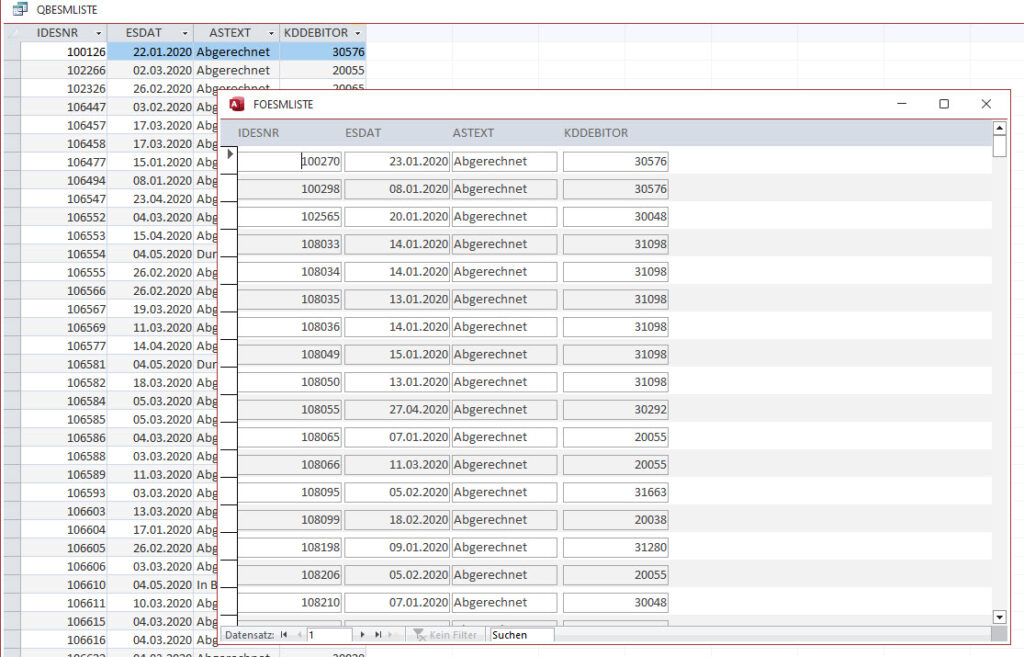This screenshot has width=1024, height=657.
Task: Open KDDEBITOR column filter dropdown in QBESMLISTE
Action: (357, 33)
